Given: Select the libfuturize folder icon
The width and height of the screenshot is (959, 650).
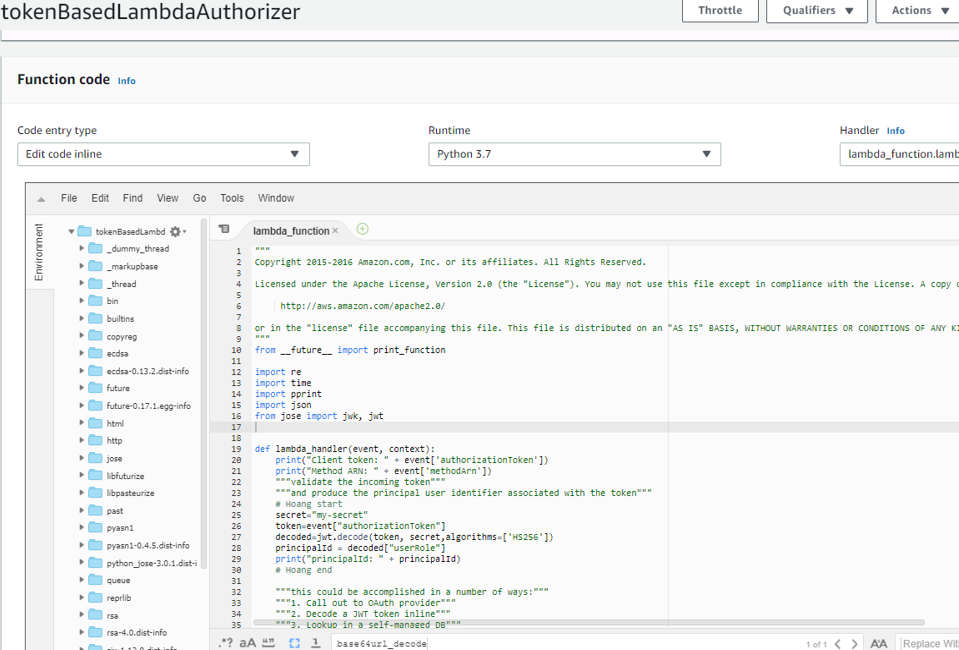Looking at the screenshot, I should tap(95, 476).
